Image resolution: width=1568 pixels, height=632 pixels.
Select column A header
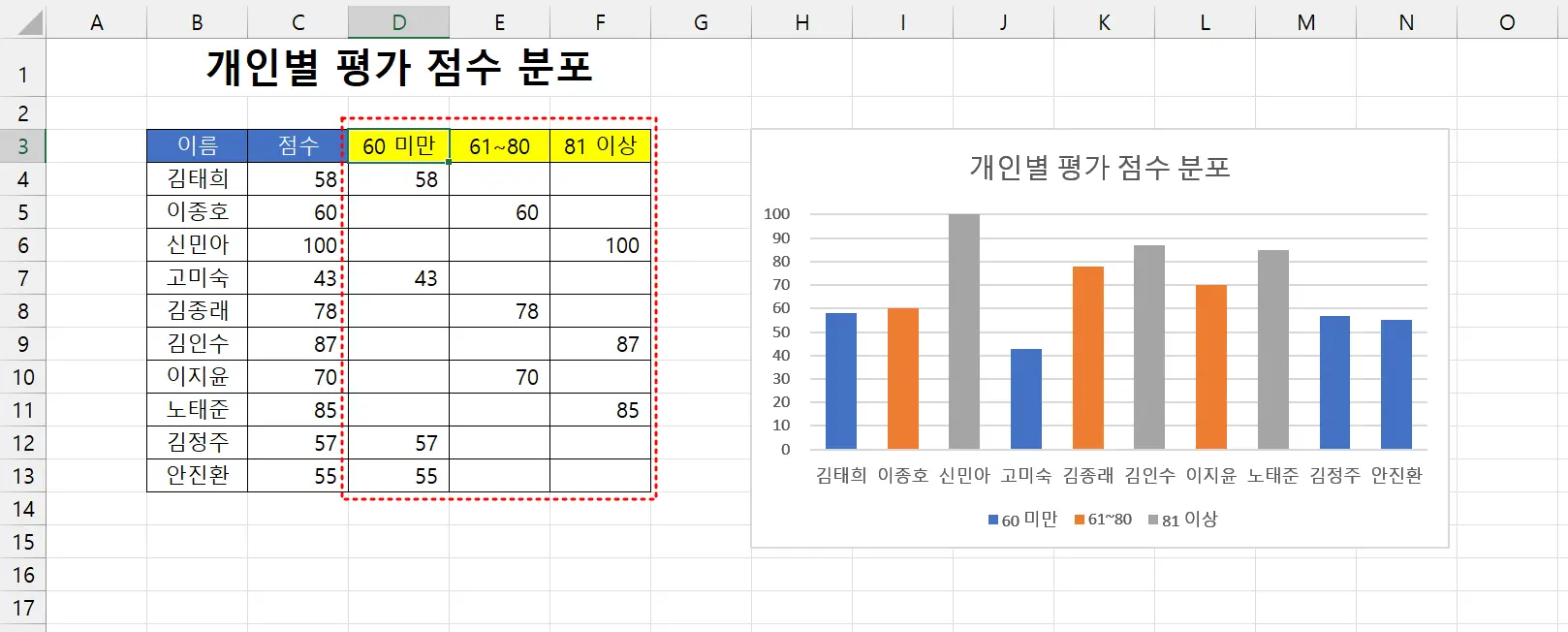(96, 22)
